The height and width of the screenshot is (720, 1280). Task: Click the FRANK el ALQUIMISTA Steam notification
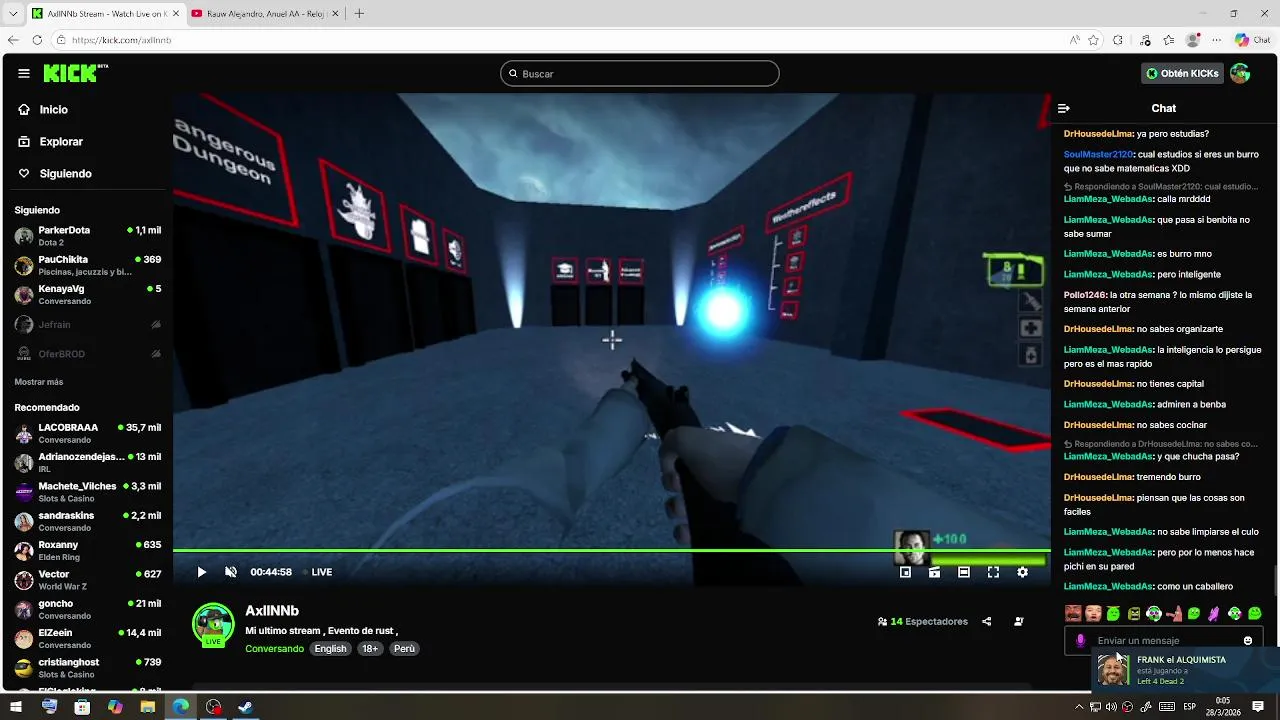1185,670
